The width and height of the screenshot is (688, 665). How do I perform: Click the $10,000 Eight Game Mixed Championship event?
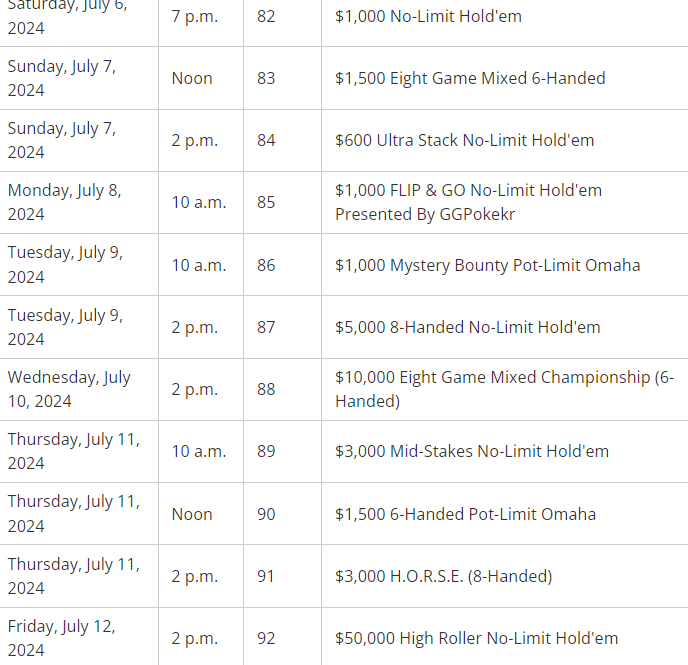tap(504, 389)
